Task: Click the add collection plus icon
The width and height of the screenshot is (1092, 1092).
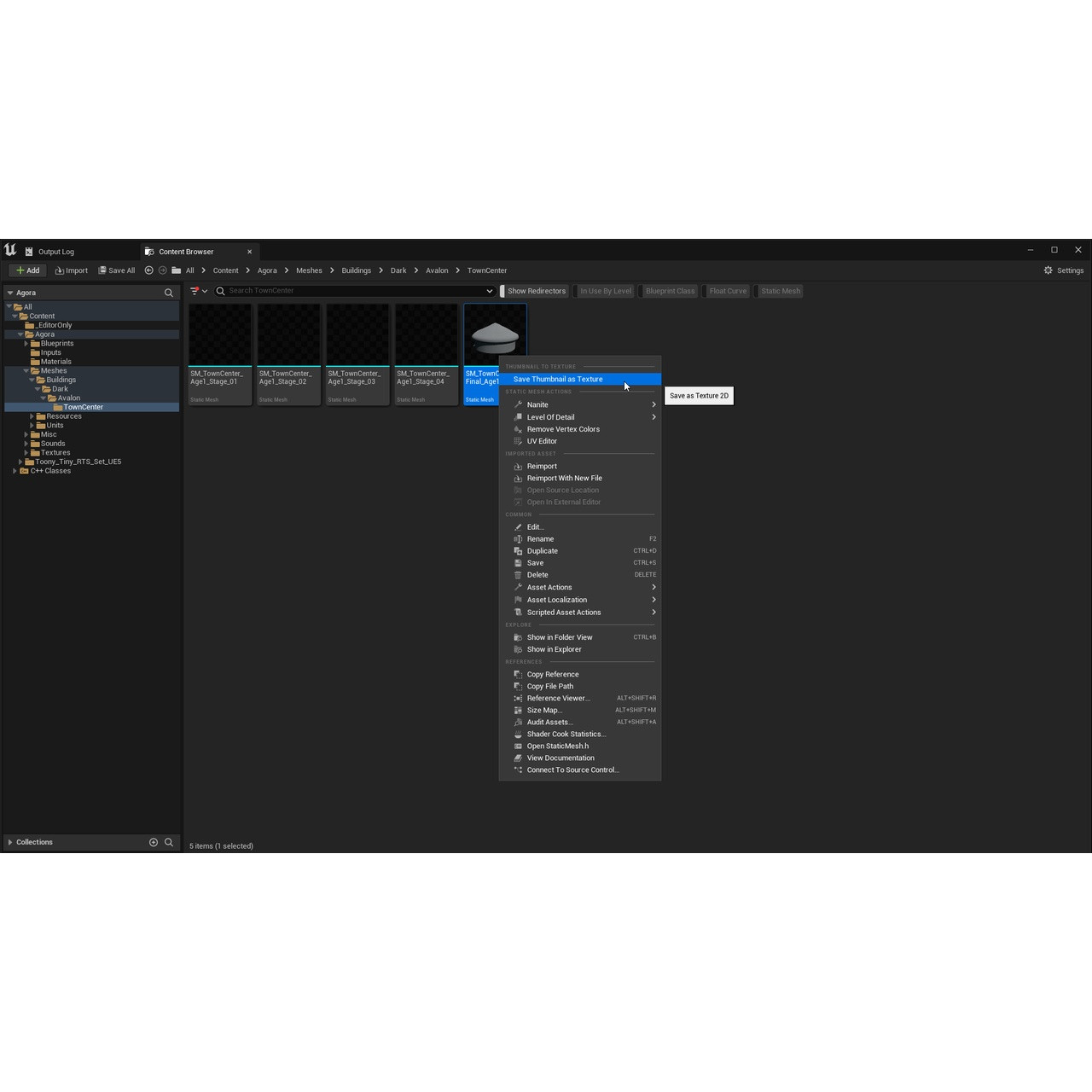Action: click(x=154, y=842)
